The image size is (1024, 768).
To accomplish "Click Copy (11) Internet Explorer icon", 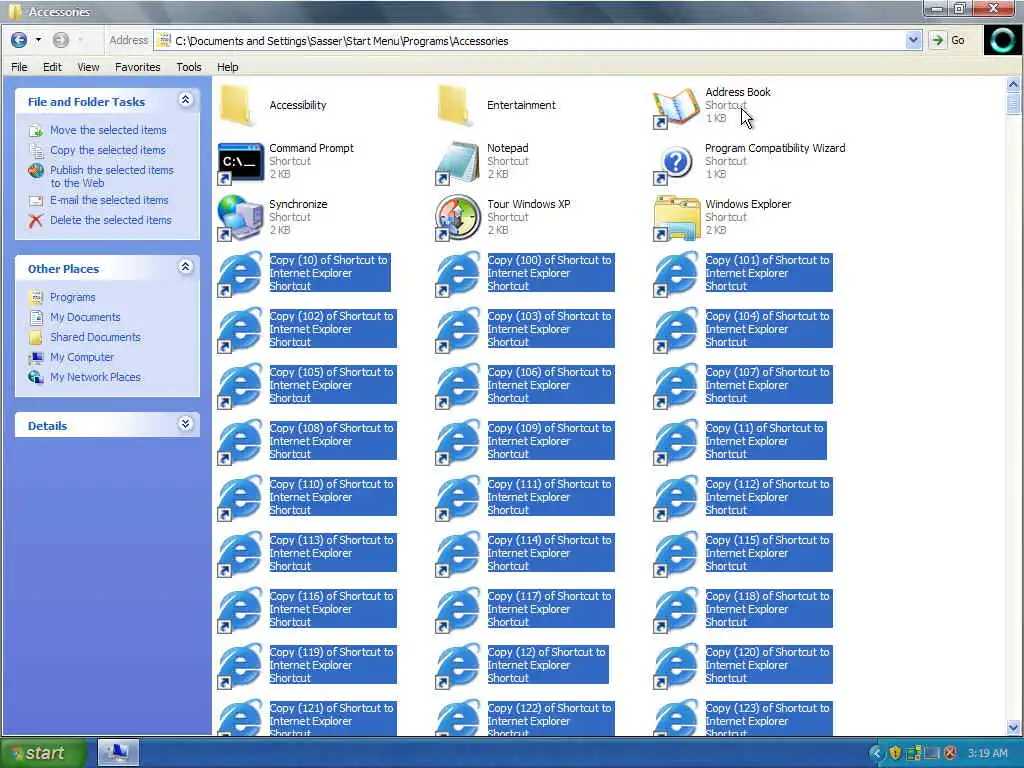I will click(x=676, y=443).
